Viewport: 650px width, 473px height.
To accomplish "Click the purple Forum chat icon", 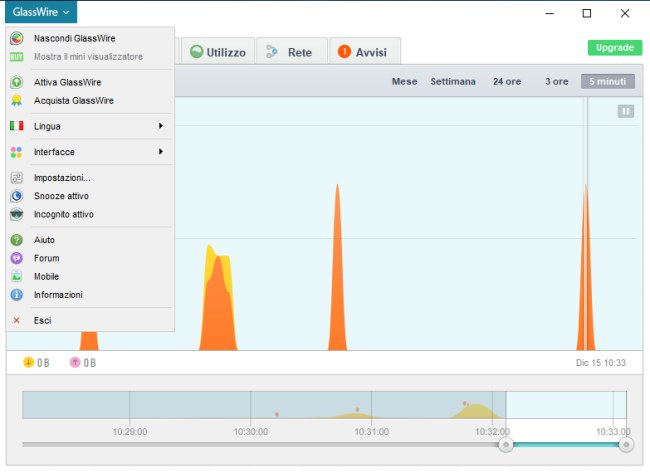I will point(17,258).
